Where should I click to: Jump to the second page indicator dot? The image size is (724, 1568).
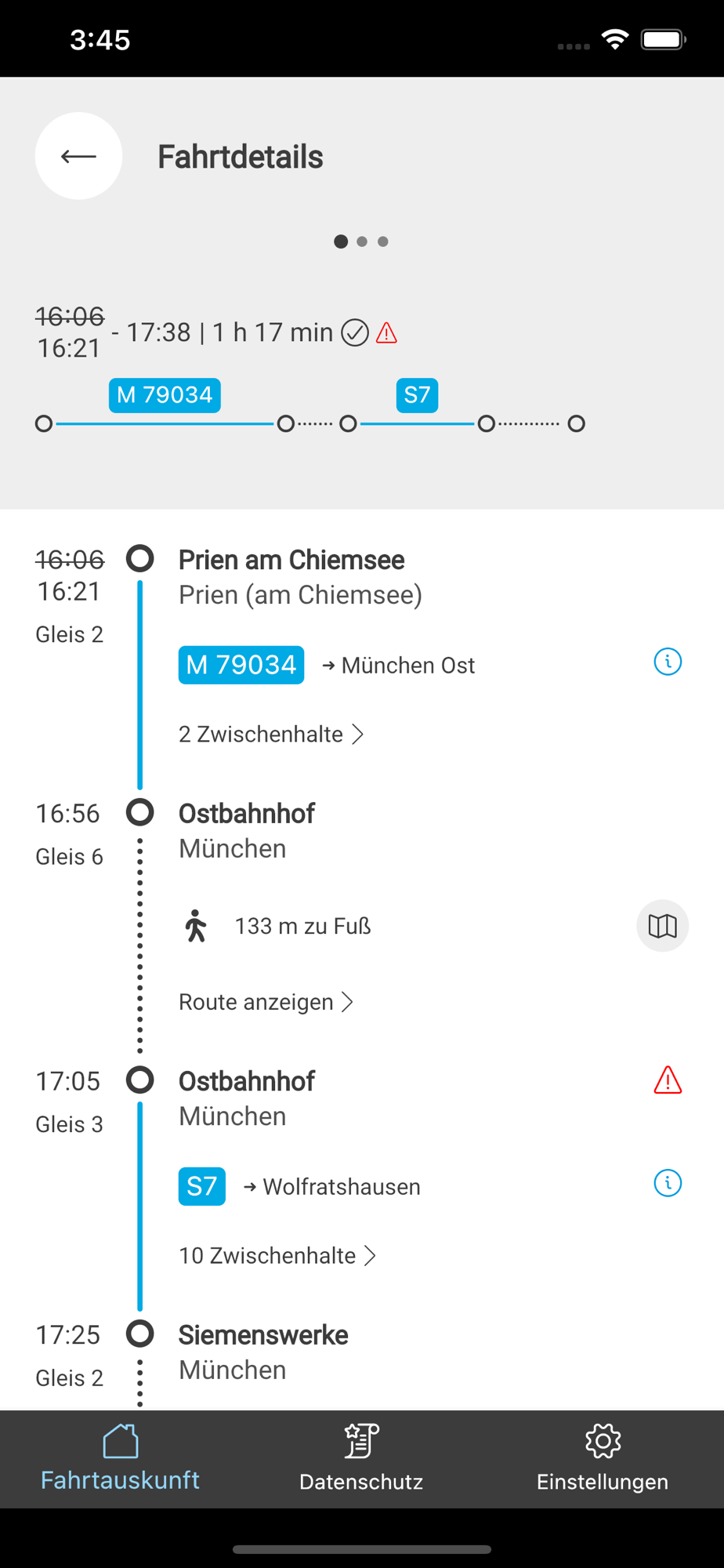(362, 241)
